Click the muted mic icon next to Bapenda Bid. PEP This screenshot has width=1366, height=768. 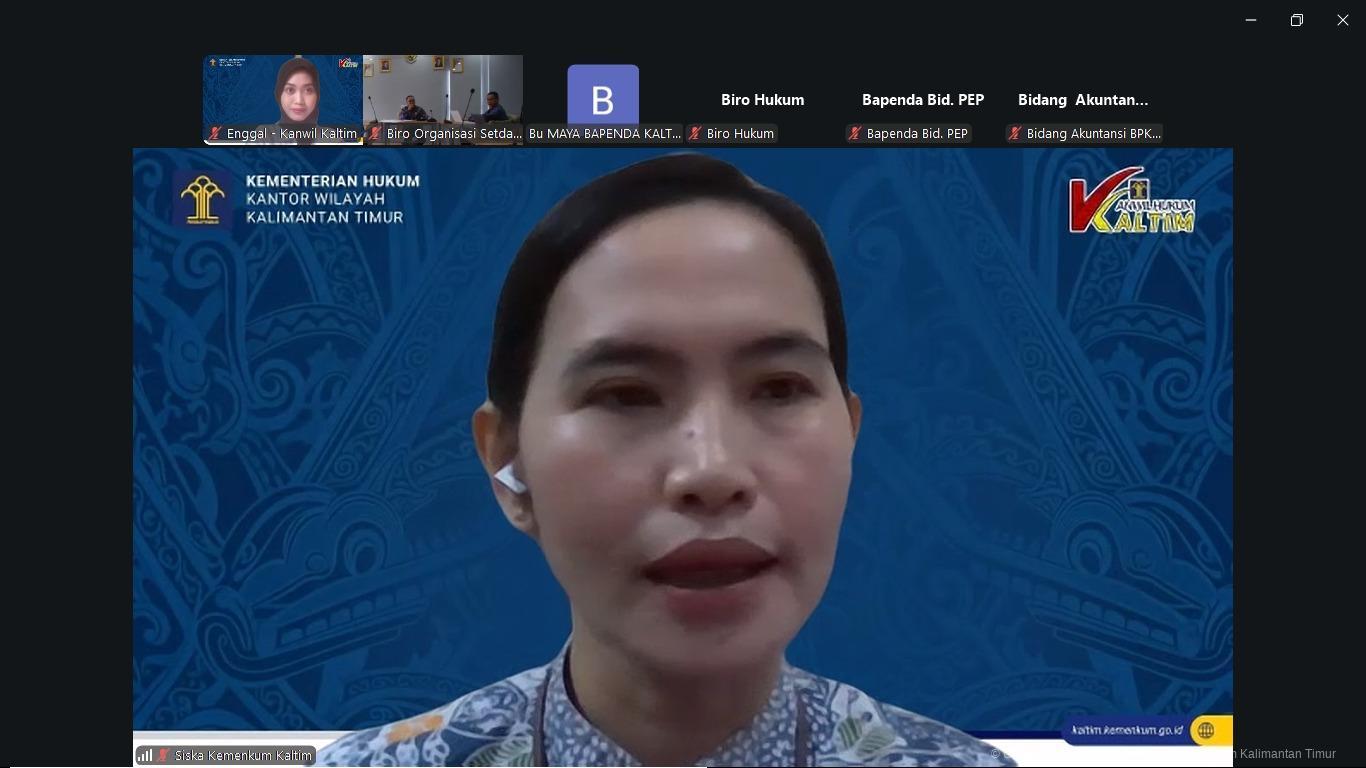tap(855, 134)
